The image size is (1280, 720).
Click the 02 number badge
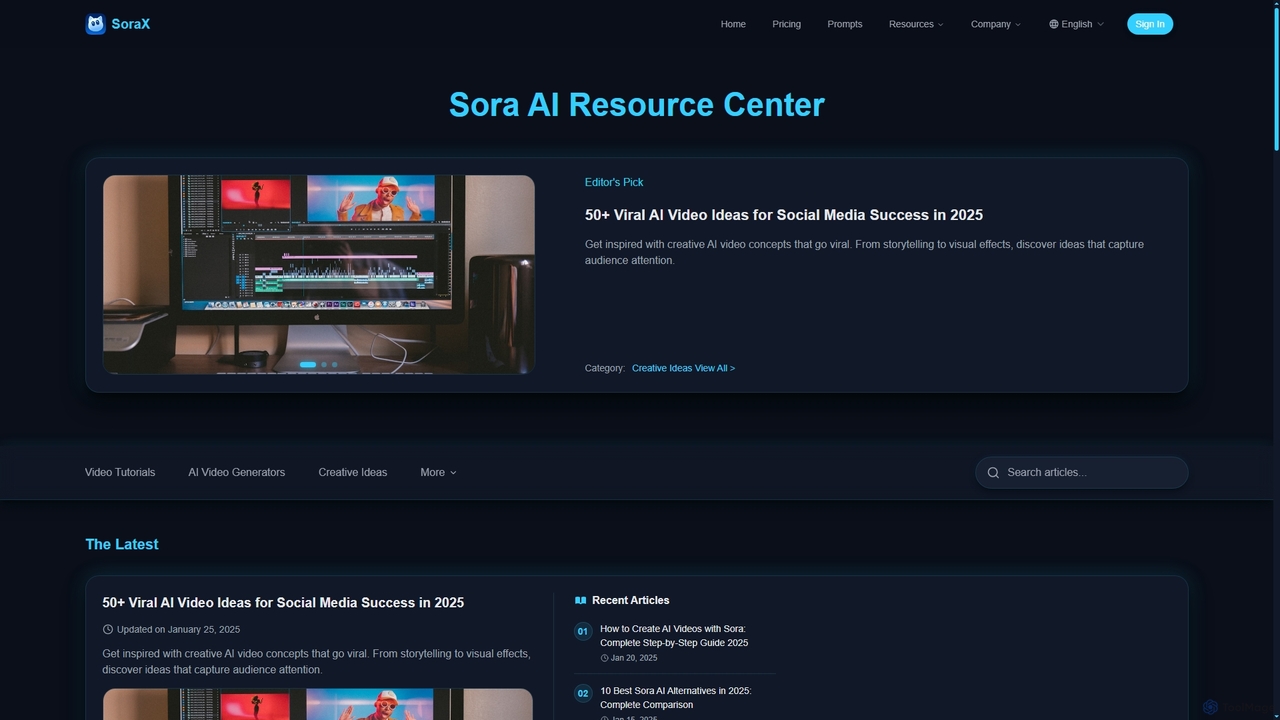pos(583,693)
